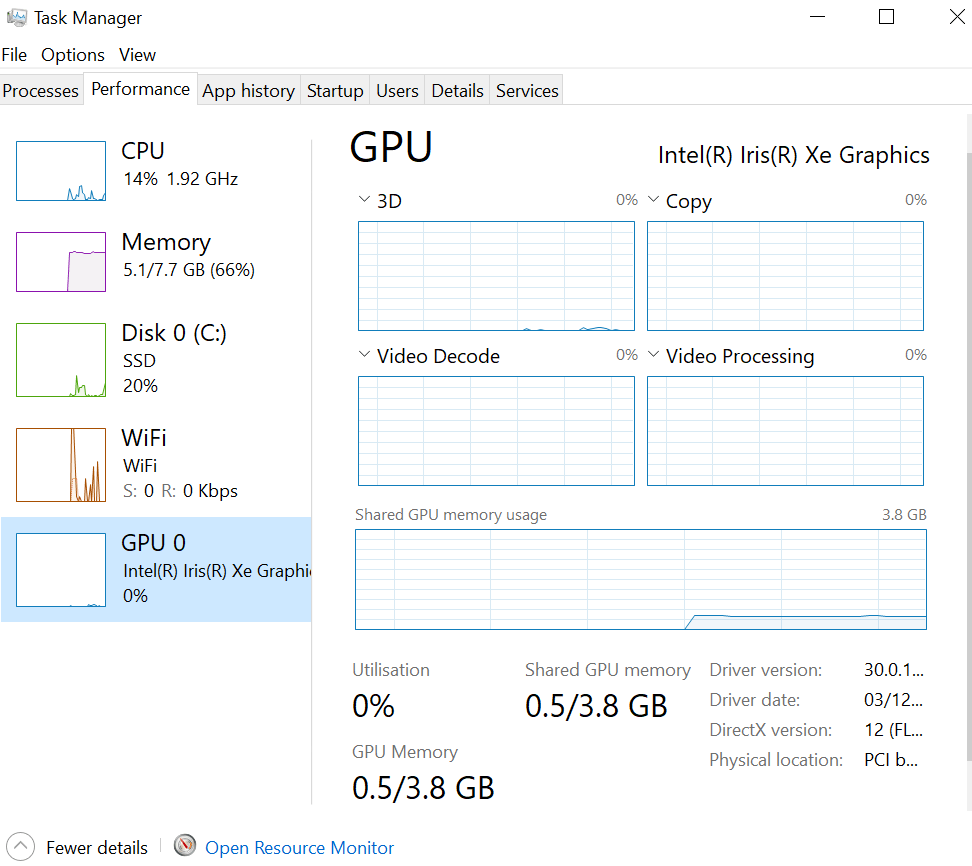Open the View menu

coord(137,55)
